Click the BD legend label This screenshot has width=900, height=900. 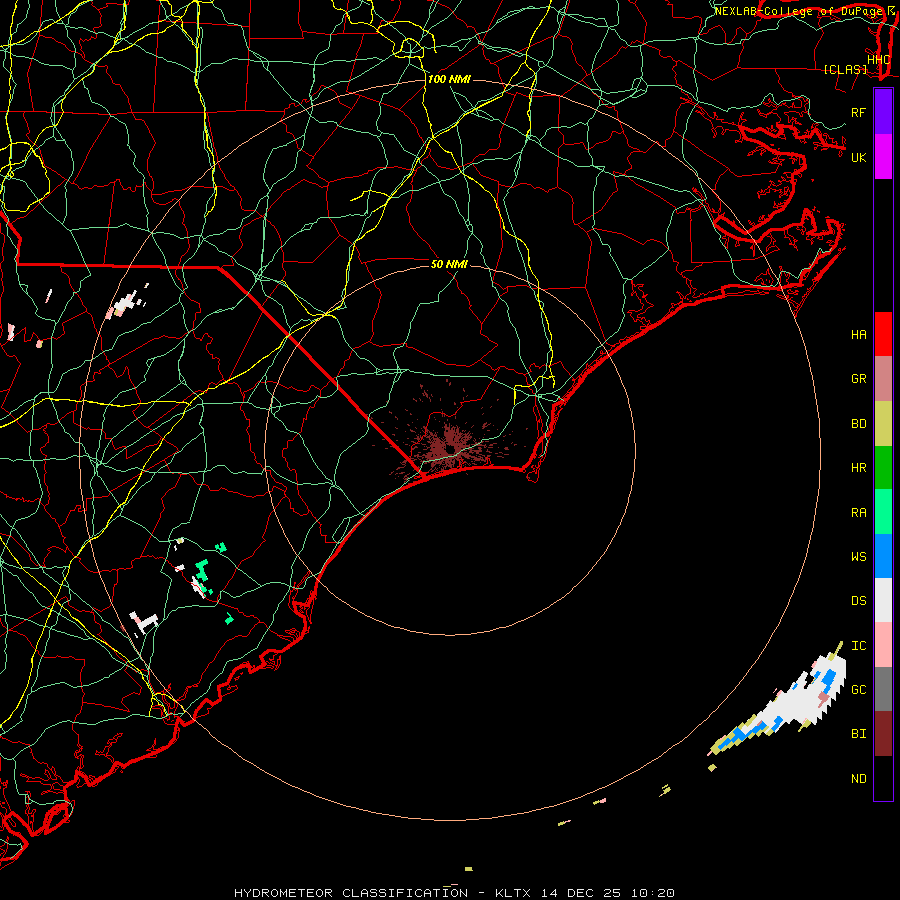[x=858, y=424]
